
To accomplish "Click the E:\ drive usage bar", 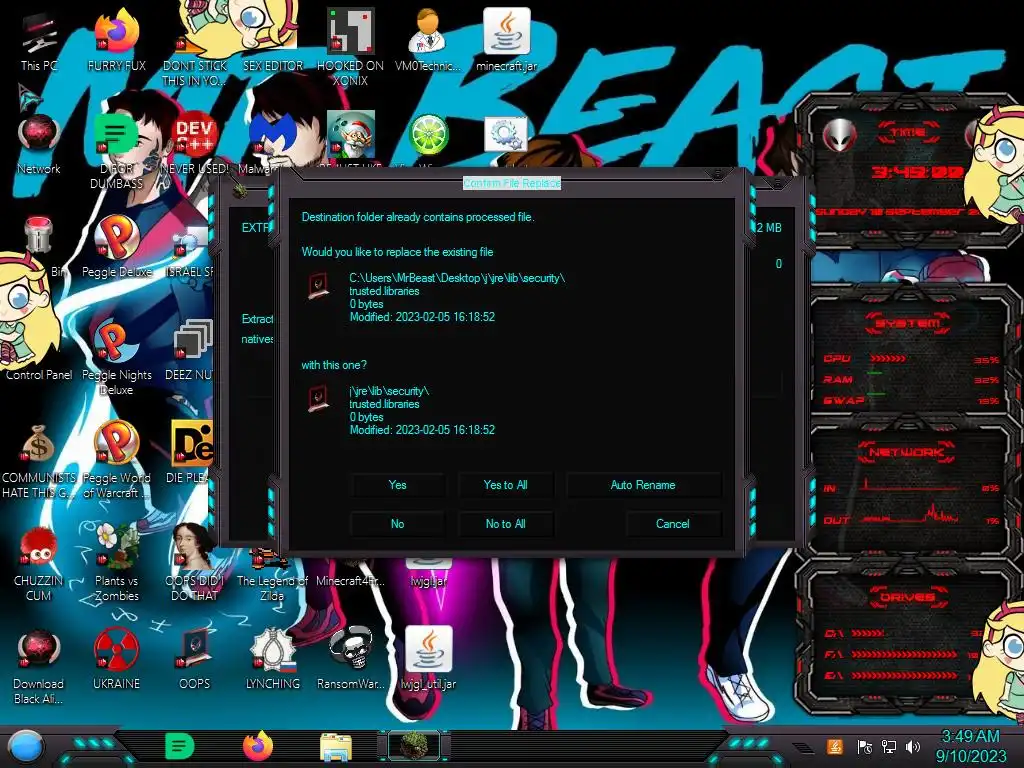I will coord(904,675).
